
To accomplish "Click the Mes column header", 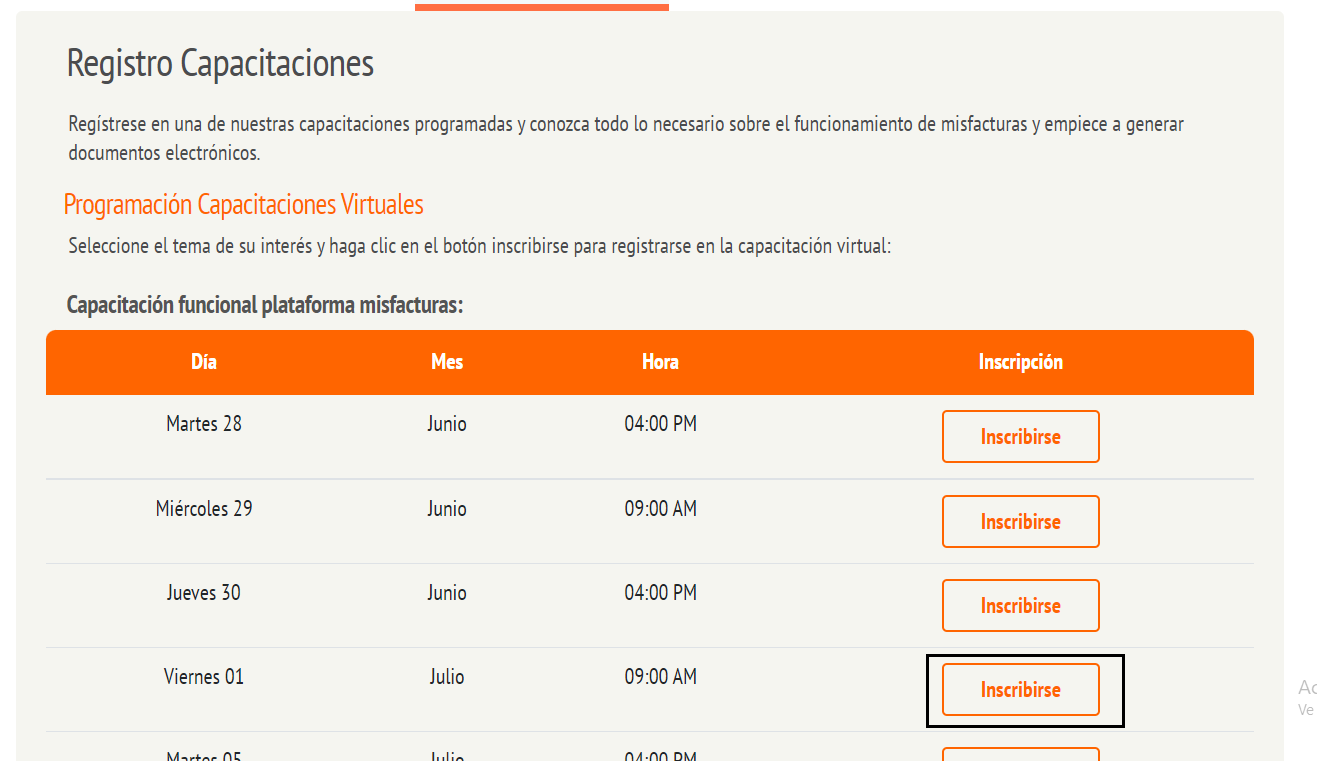I will pos(447,362).
